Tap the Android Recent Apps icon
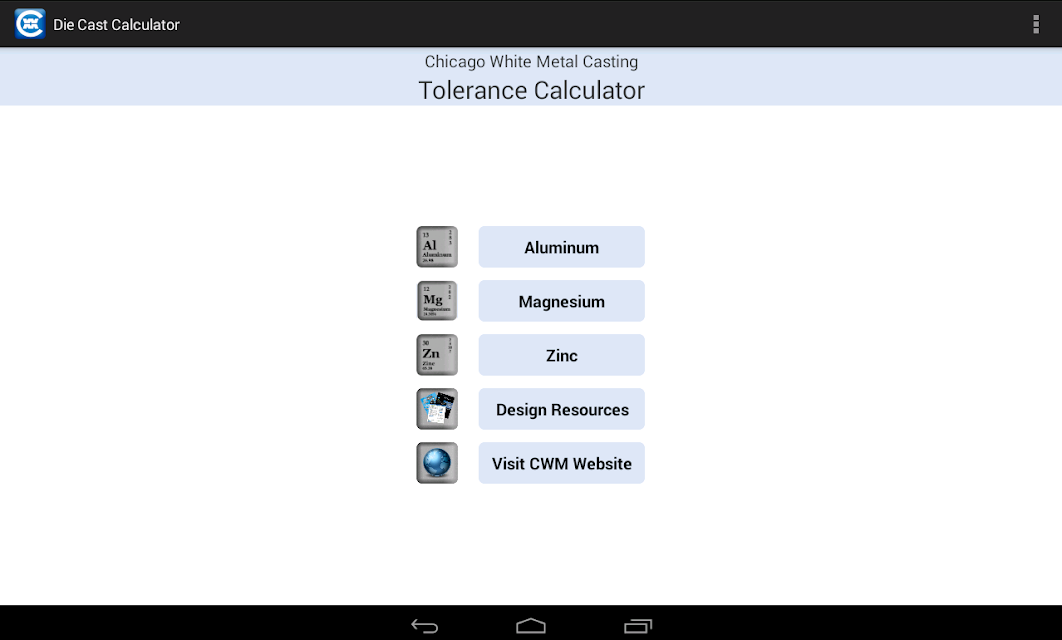The image size is (1062, 640). 637,626
